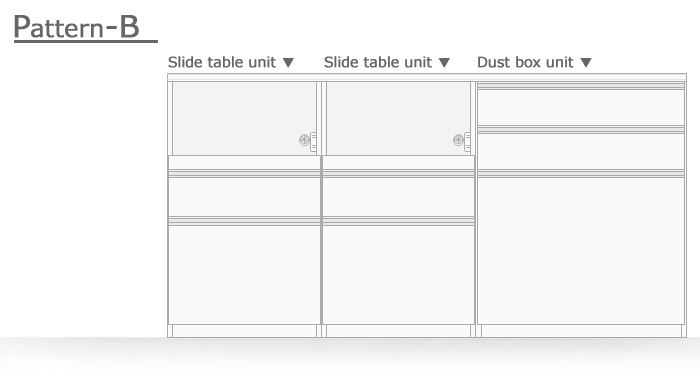The image size is (700, 377).
Task: Click the large dust box compartment door
Action: (581, 250)
